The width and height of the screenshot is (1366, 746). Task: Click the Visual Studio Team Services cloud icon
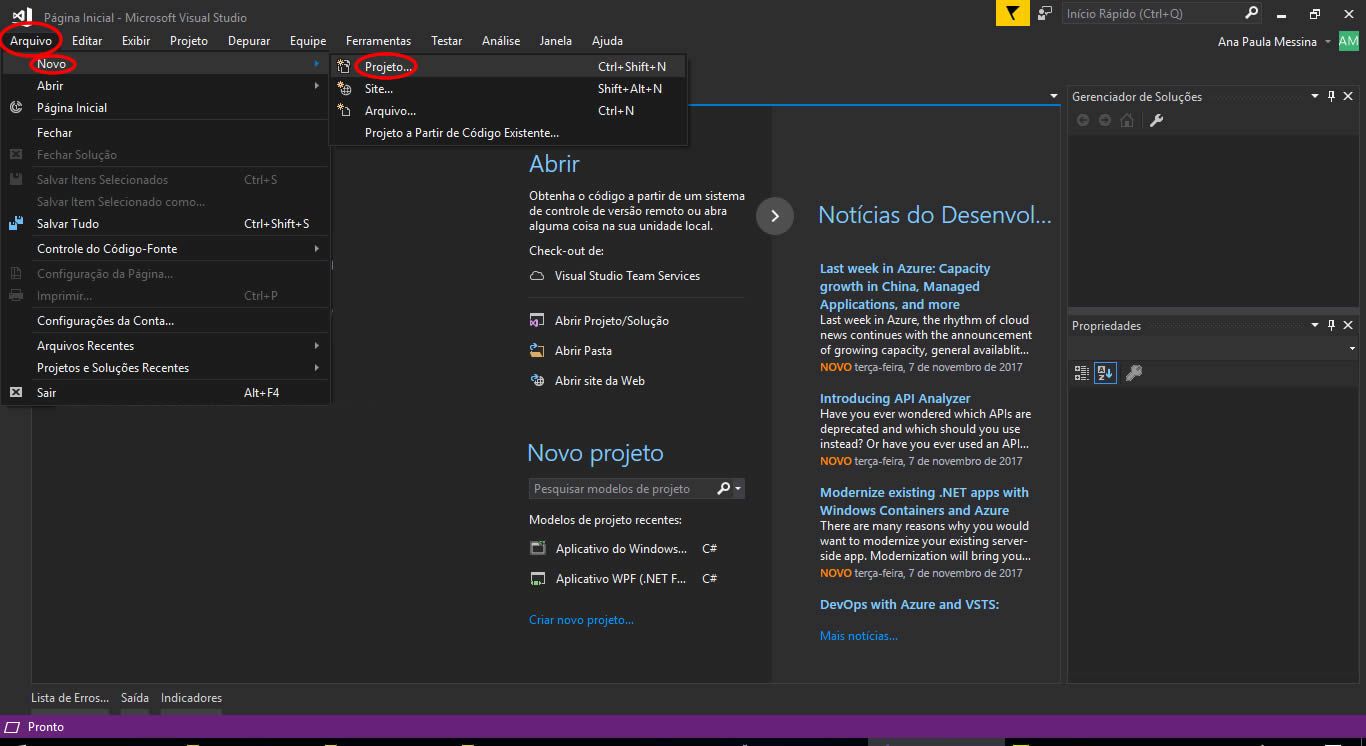point(537,276)
